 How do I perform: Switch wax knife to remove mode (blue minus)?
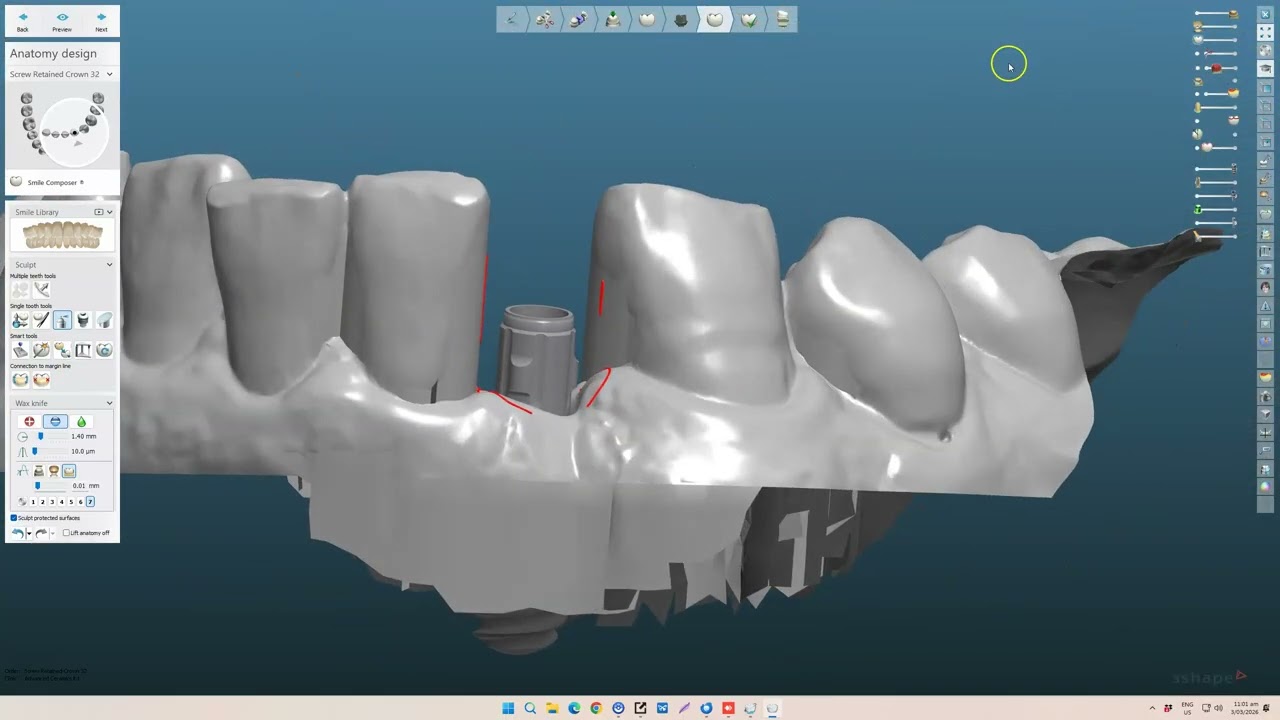[55, 422]
